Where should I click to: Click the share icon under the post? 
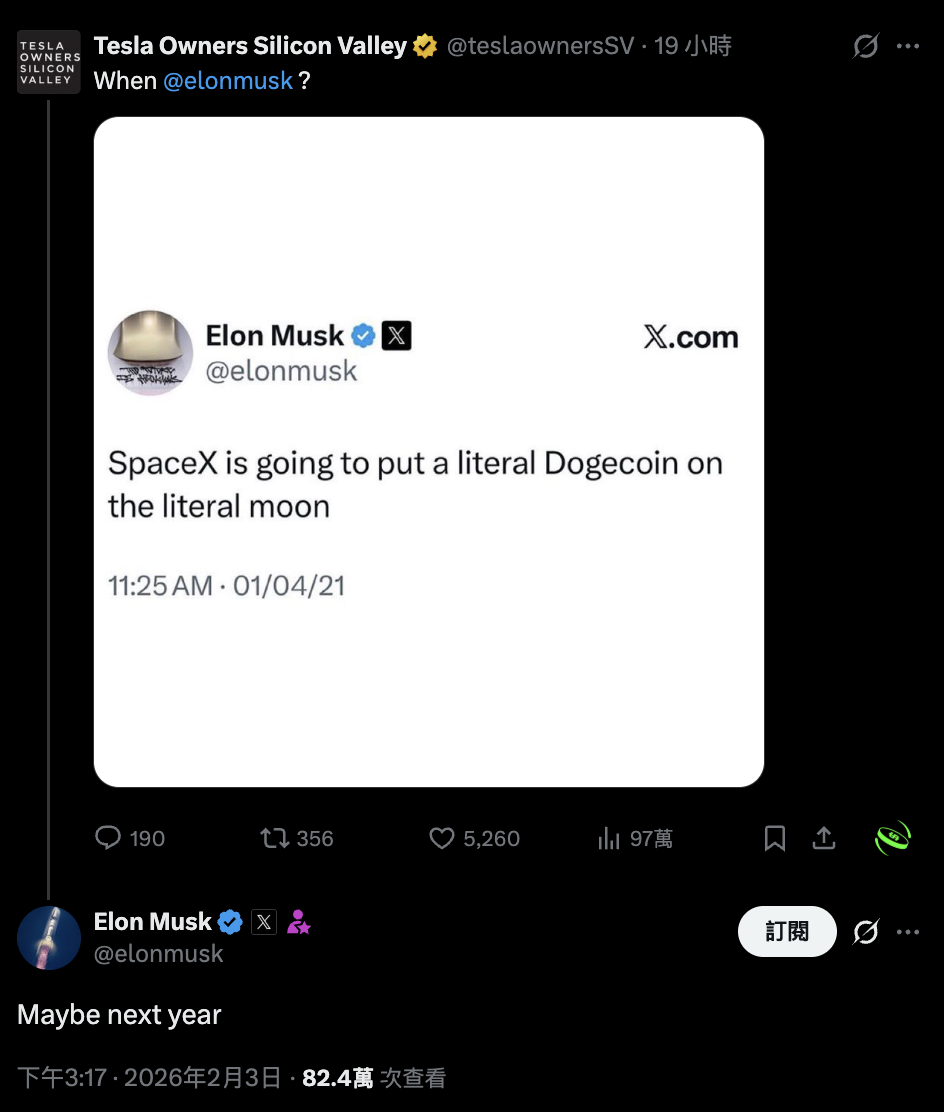(x=824, y=838)
